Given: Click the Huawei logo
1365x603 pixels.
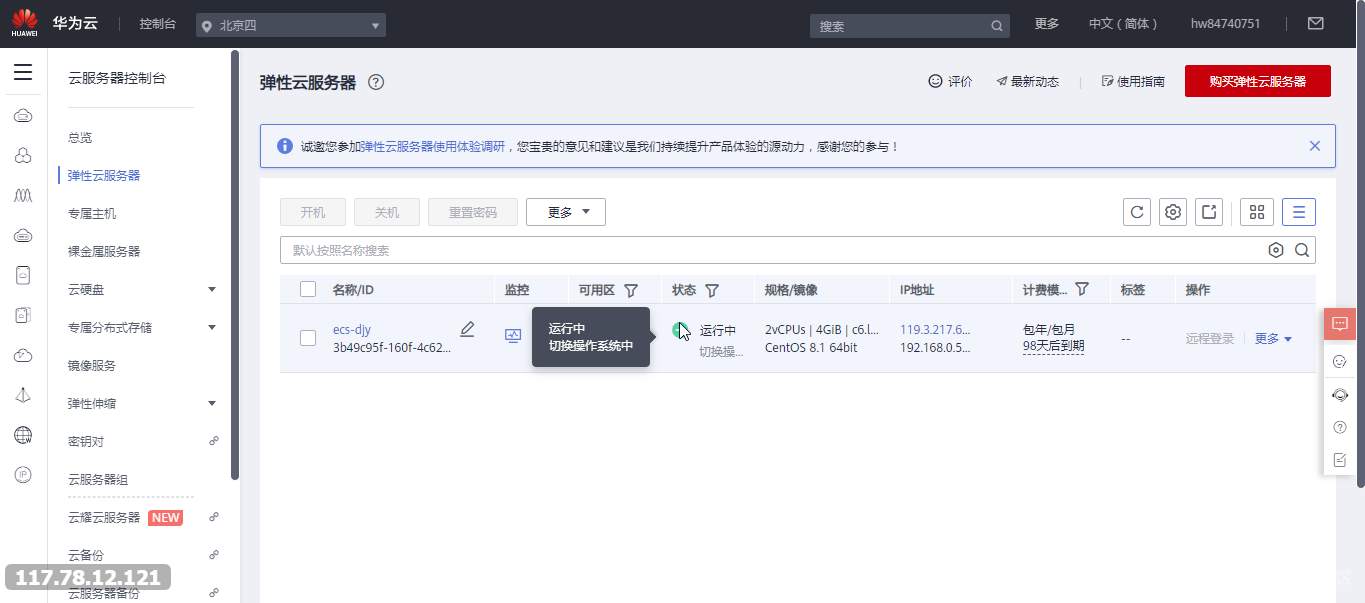Looking at the screenshot, I should (24, 23).
